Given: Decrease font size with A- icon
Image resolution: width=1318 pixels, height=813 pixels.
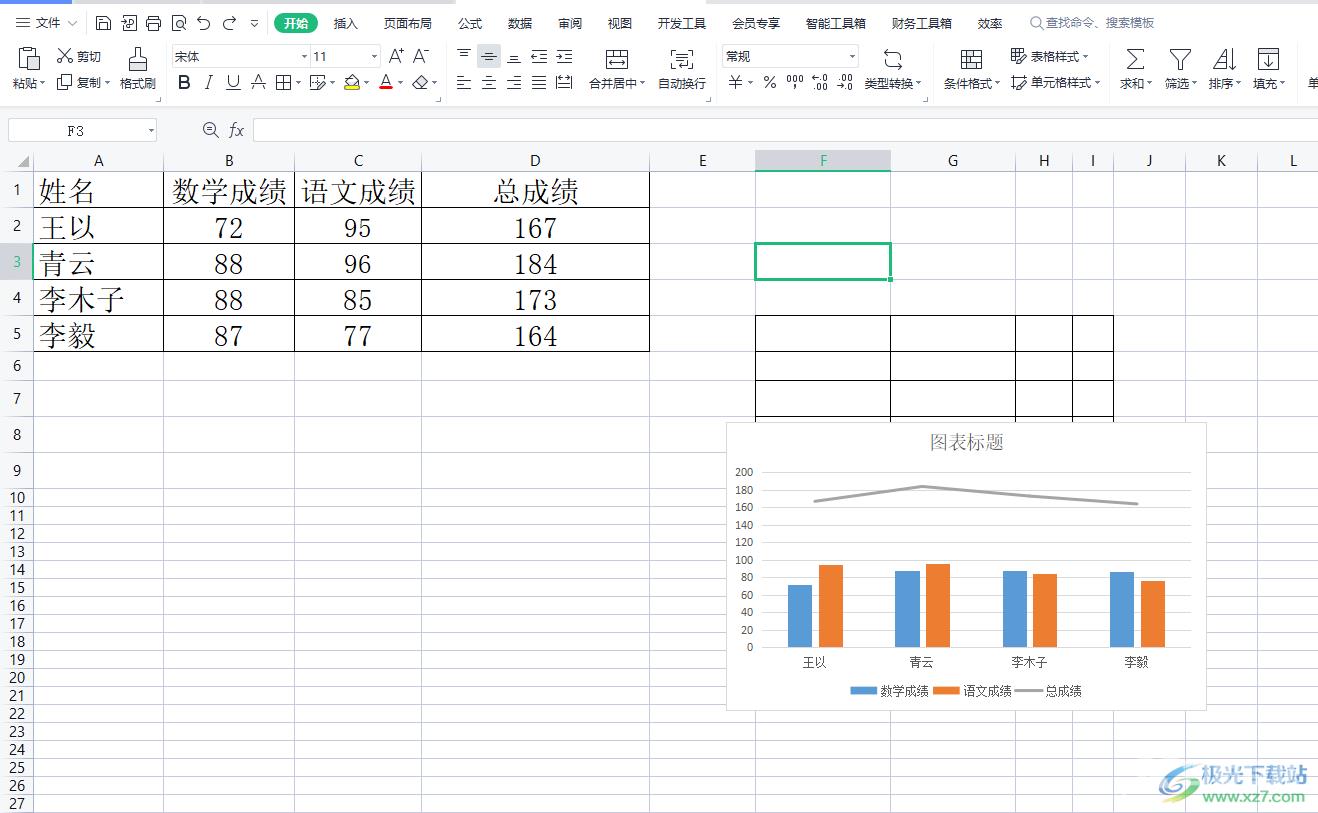Looking at the screenshot, I should (x=421, y=56).
